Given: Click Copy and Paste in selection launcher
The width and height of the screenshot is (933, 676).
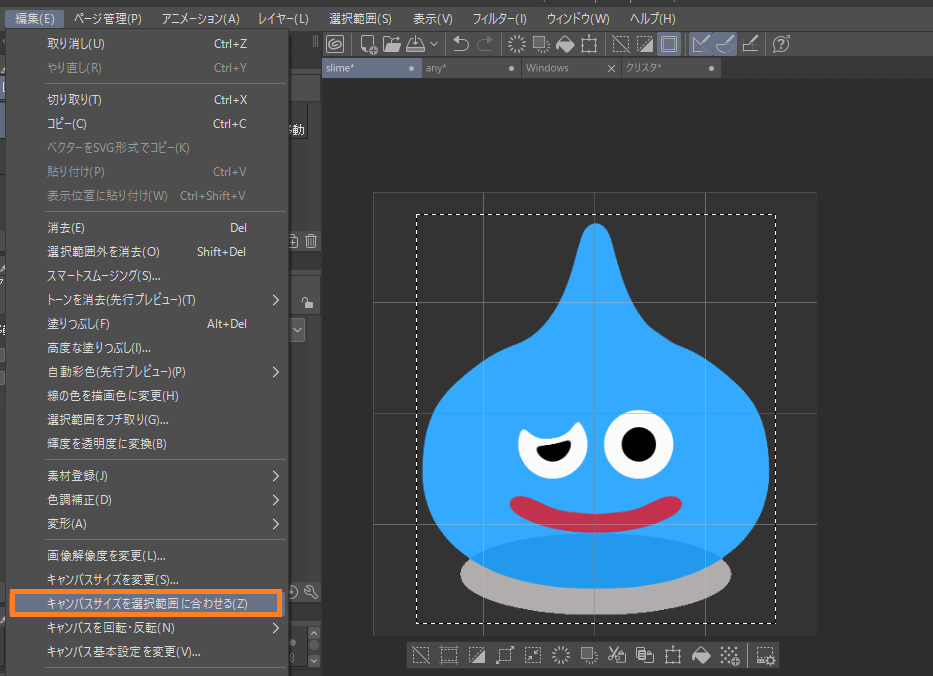Looking at the screenshot, I should click(644, 655).
